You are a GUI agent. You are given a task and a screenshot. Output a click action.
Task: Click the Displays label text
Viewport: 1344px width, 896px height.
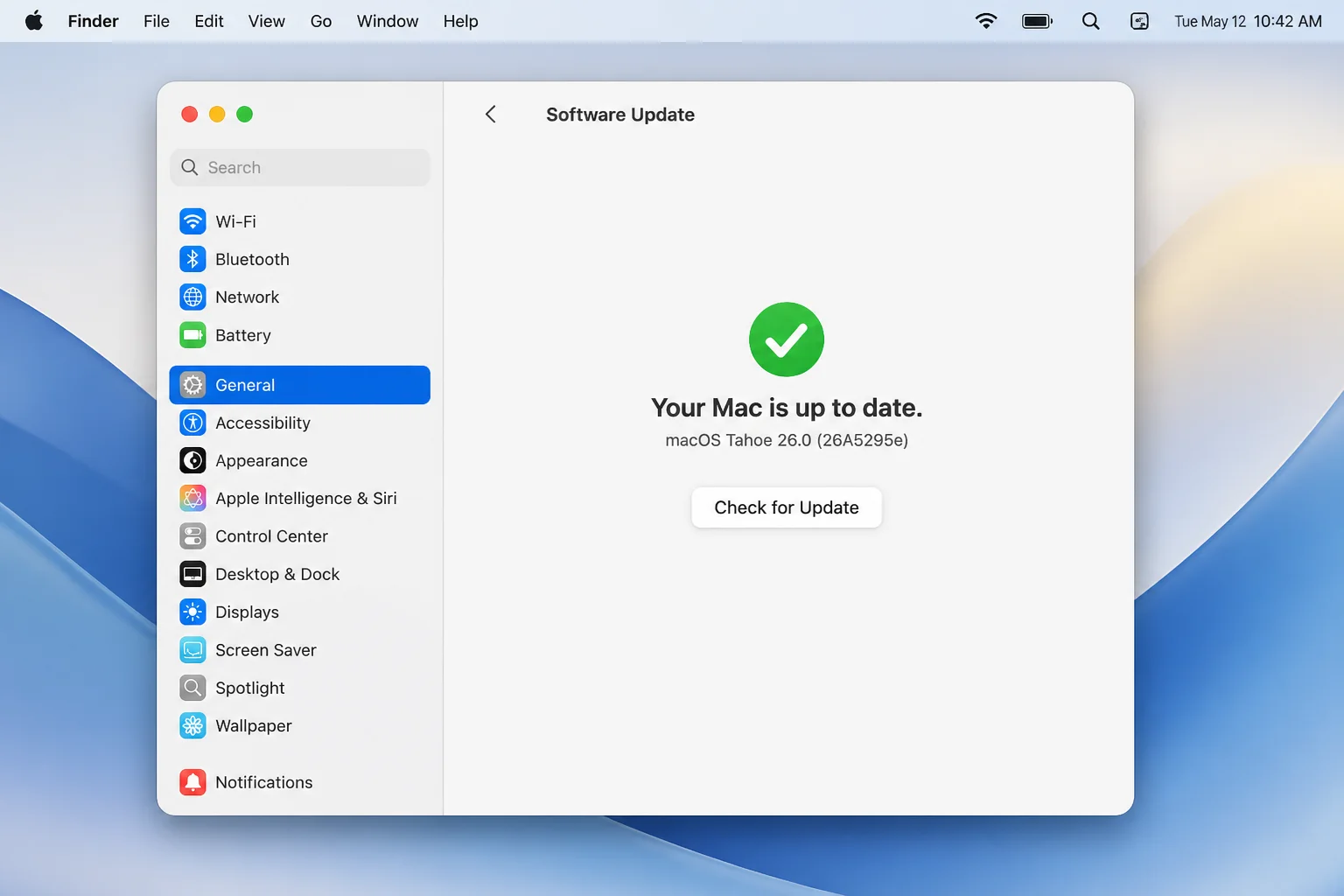[247, 612]
